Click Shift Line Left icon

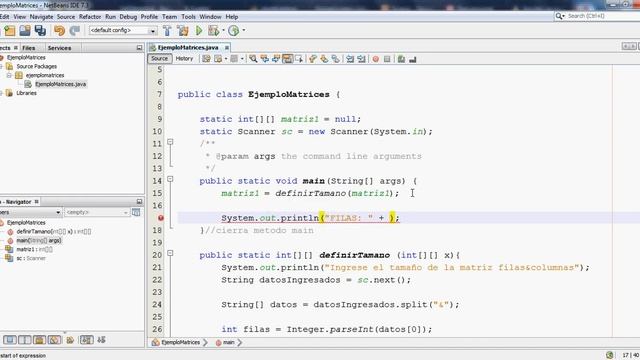350,59
